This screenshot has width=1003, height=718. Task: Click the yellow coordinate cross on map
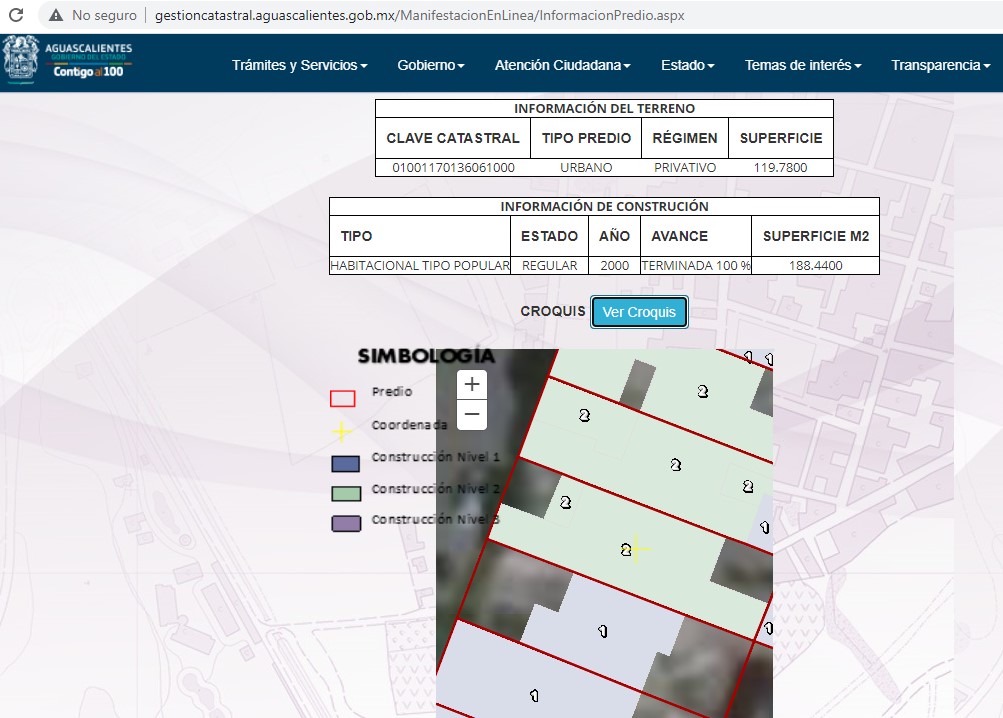636,549
